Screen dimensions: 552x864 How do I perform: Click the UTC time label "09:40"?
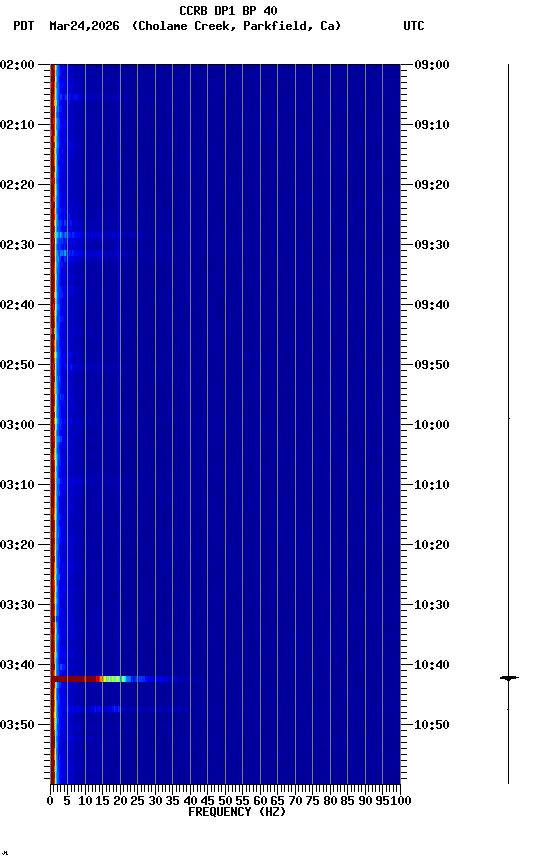coord(432,305)
